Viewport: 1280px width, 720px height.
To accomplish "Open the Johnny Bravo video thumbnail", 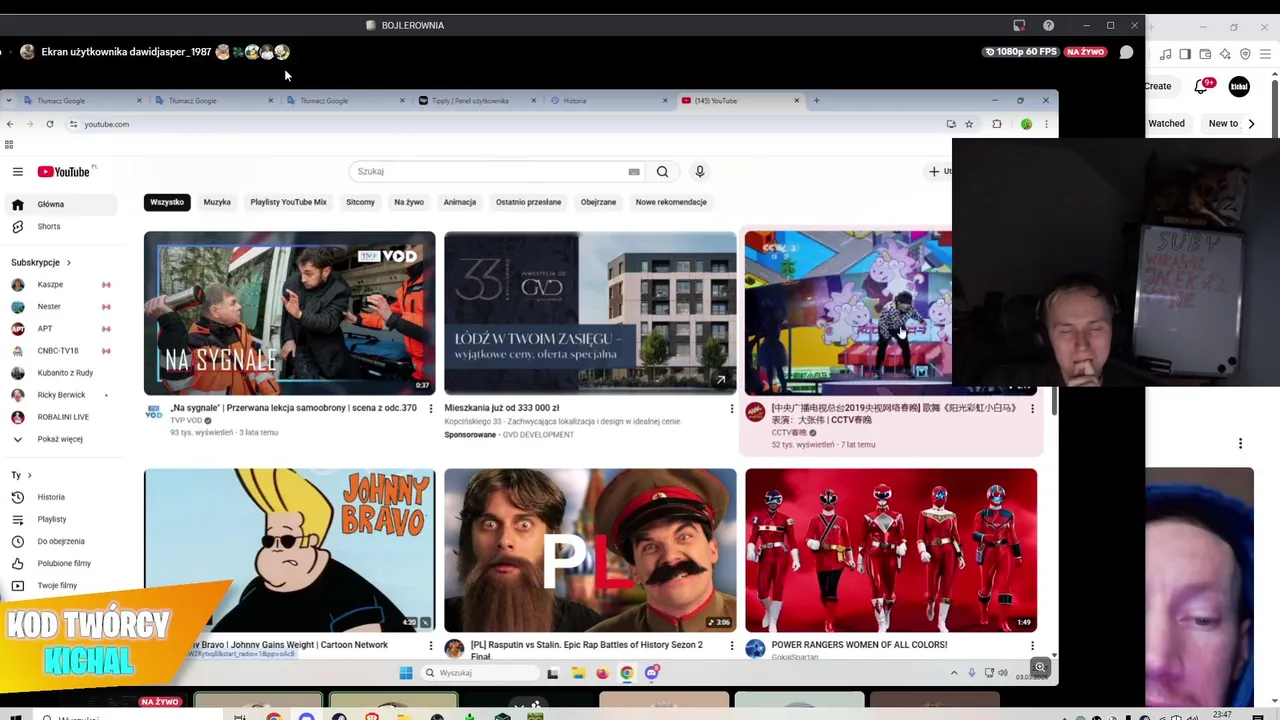I will tap(289, 550).
